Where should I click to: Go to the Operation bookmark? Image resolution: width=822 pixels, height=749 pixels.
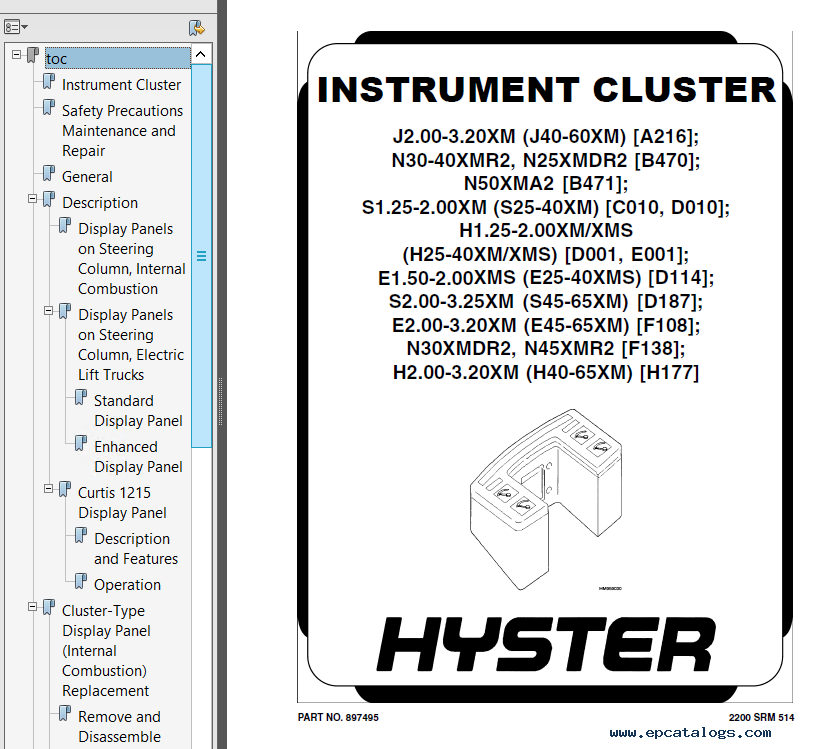click(x=127, y=585)
